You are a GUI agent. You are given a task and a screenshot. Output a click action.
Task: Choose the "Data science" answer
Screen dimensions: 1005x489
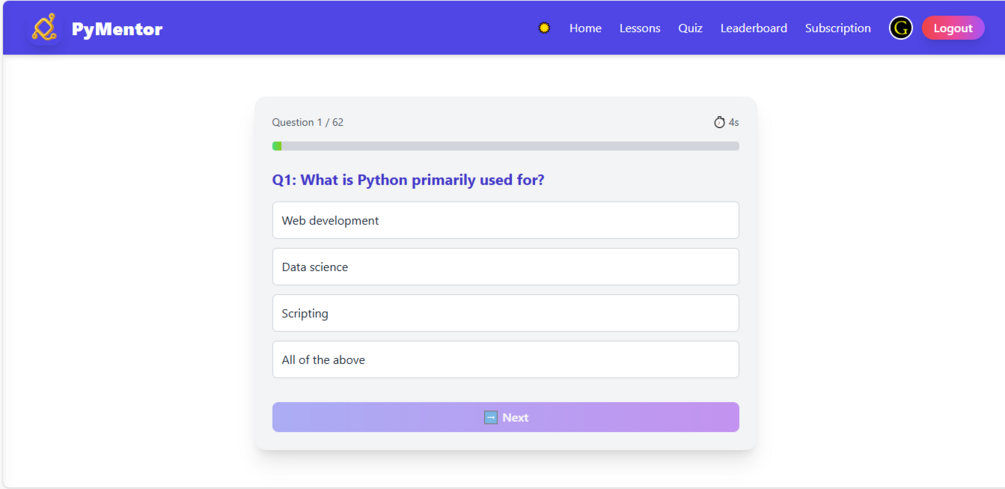tap(505, 267)
